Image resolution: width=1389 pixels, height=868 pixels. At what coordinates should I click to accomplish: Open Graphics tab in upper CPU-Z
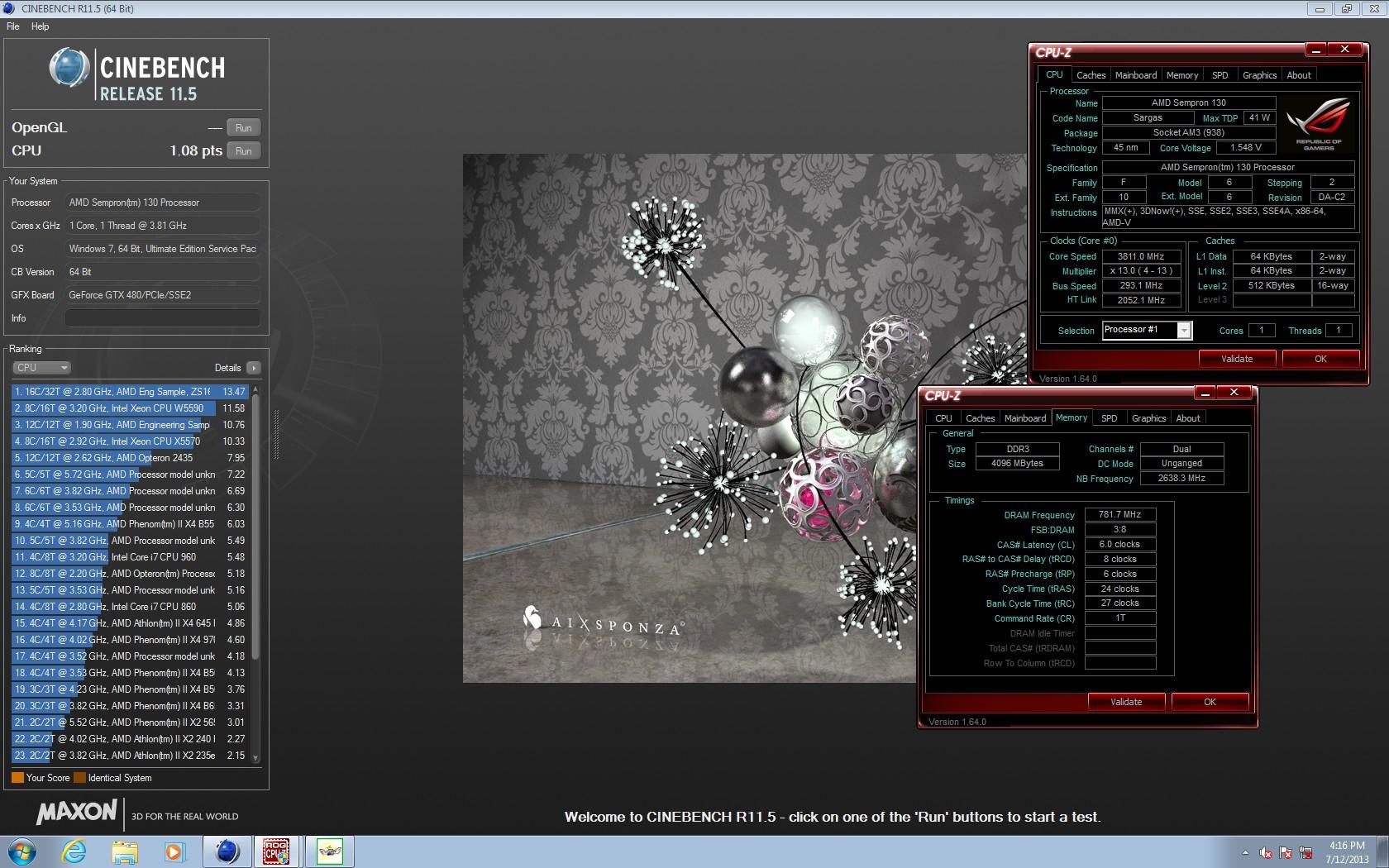coord(1259,75)
